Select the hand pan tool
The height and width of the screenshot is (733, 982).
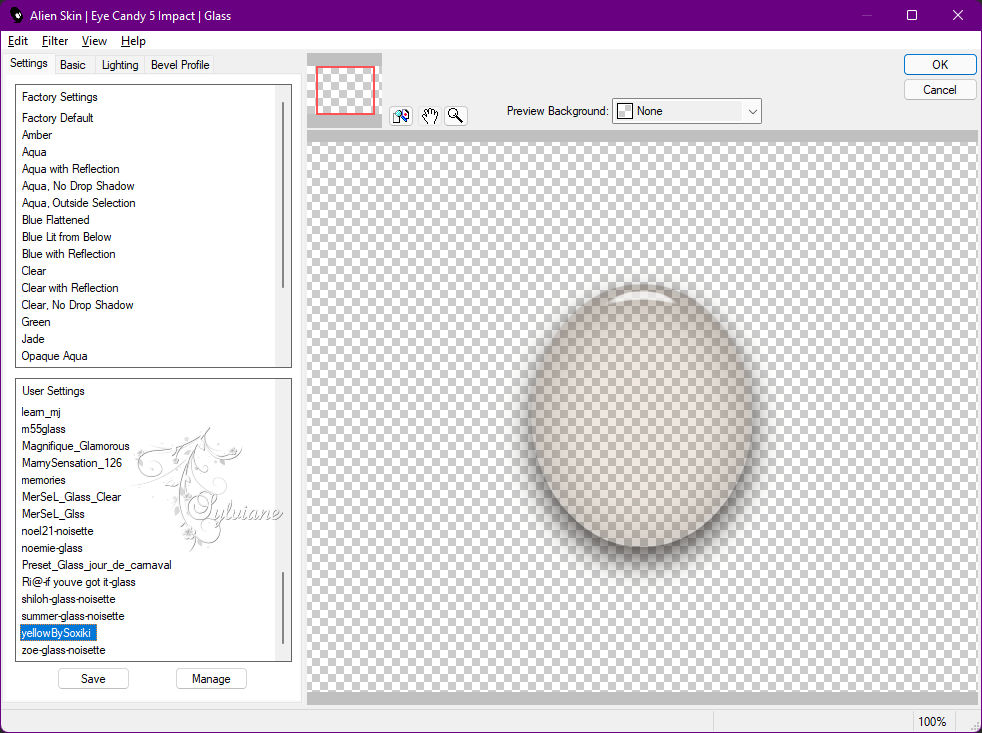(x=430, y=116)
